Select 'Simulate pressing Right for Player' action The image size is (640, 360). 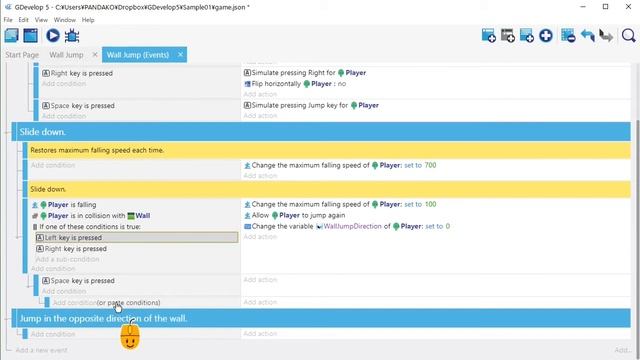pos(305,73)
